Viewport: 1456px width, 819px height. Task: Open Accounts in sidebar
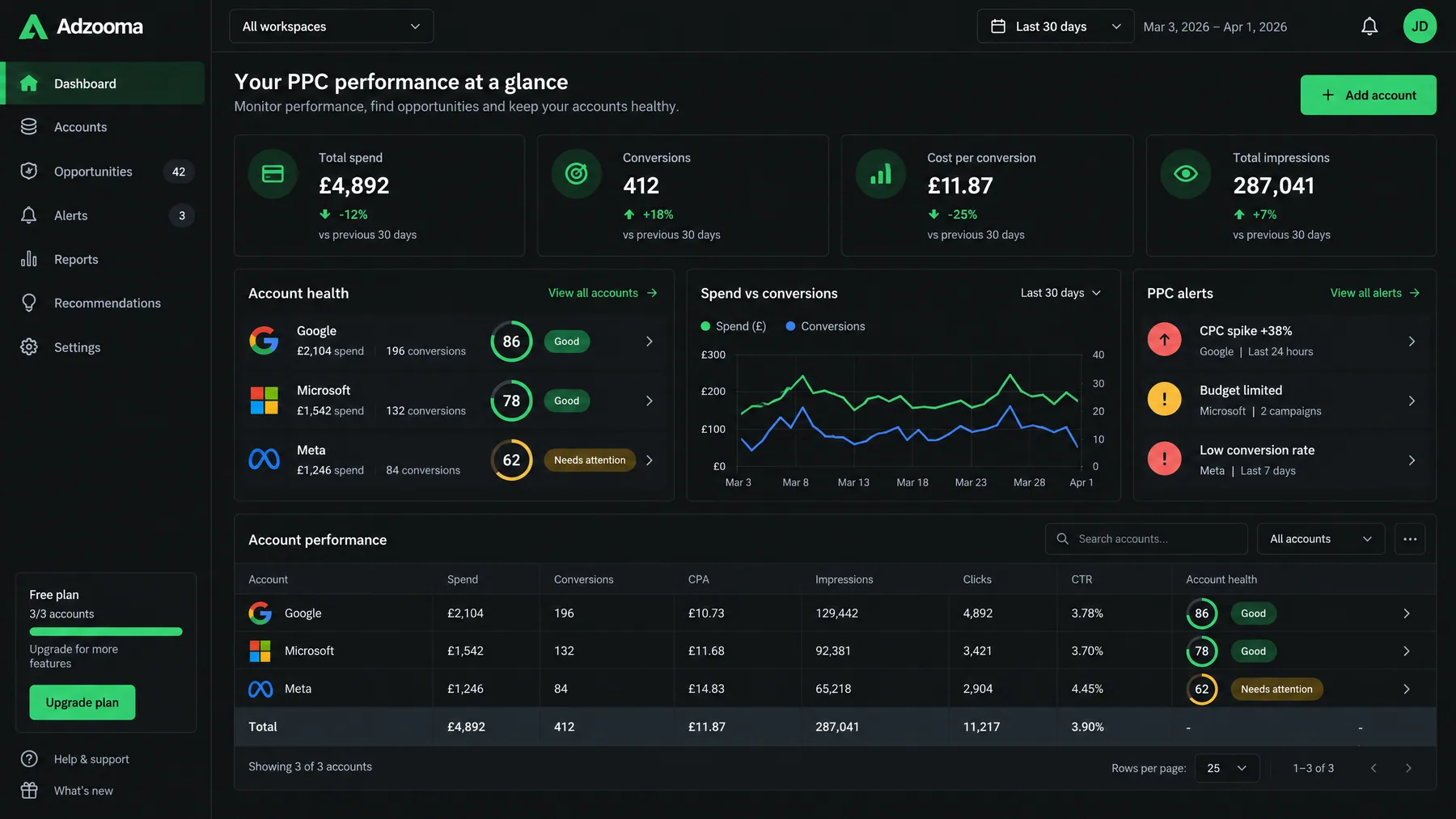click(x=102, y=127)
